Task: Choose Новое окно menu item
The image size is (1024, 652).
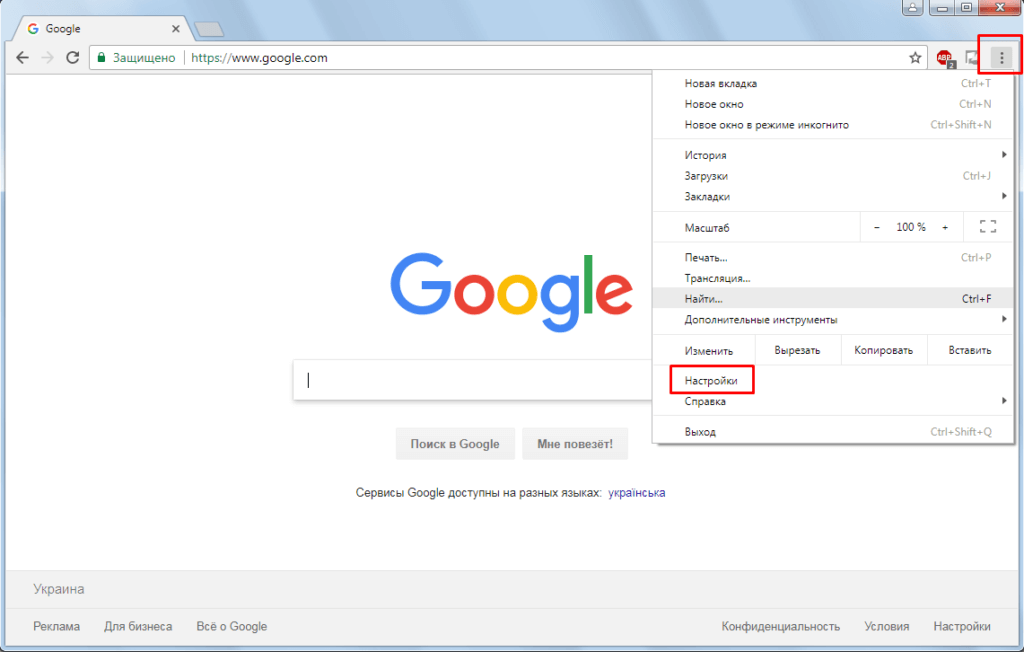Action: (833, 104)
